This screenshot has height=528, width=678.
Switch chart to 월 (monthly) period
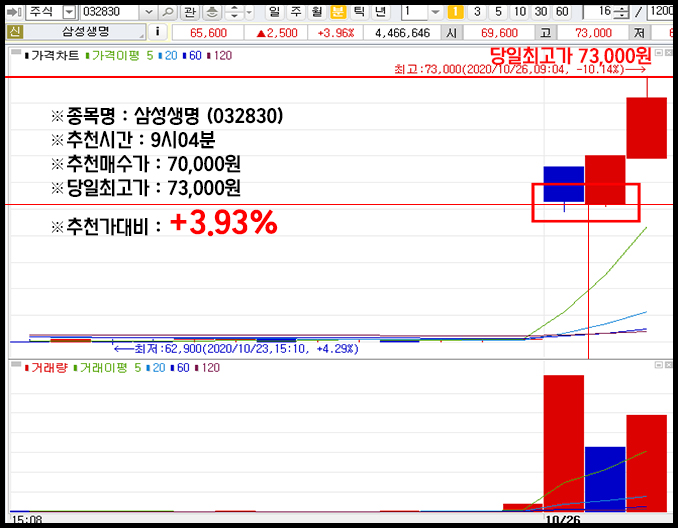(x=317, y=12)
